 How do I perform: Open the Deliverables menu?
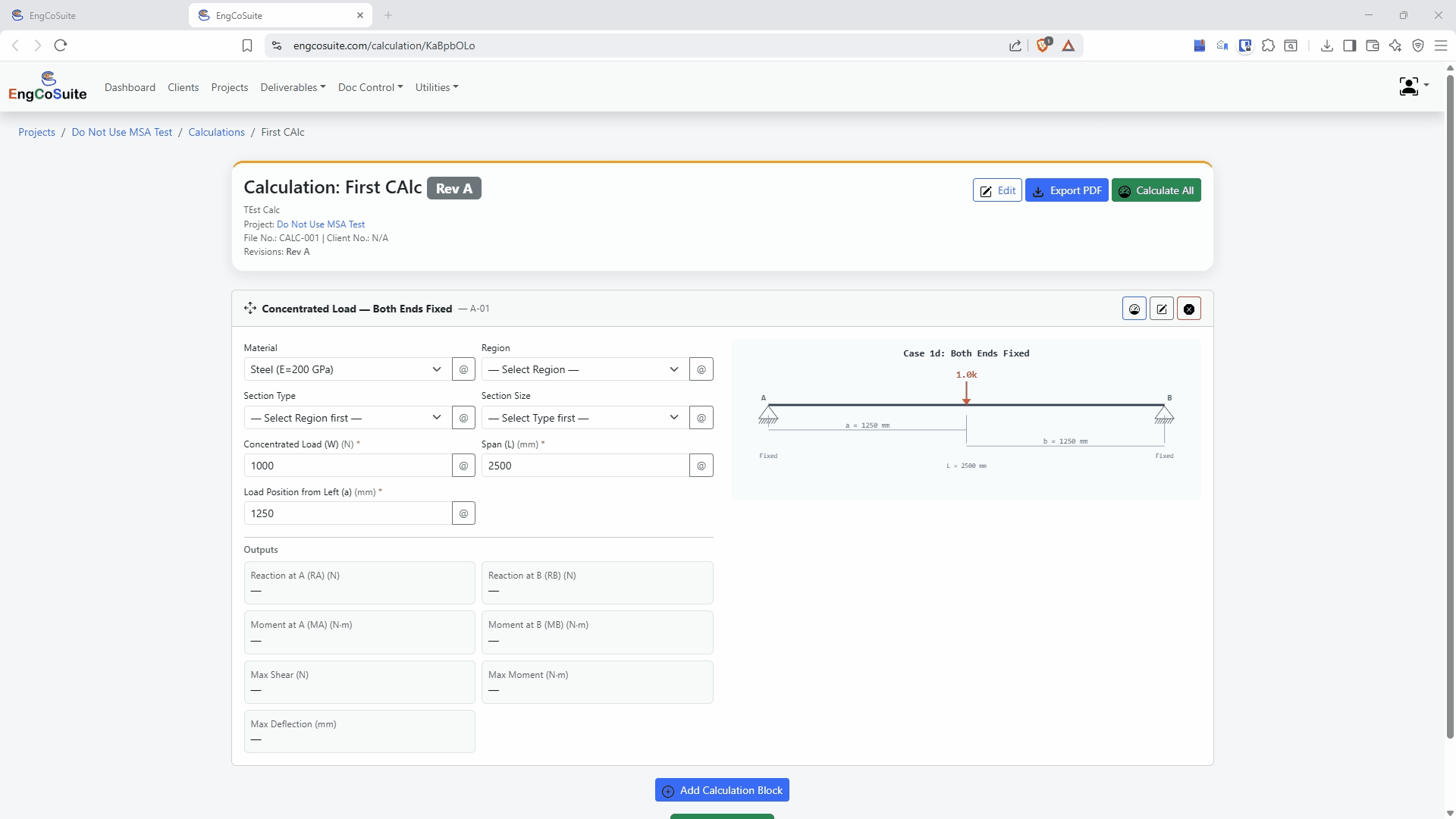293,87
